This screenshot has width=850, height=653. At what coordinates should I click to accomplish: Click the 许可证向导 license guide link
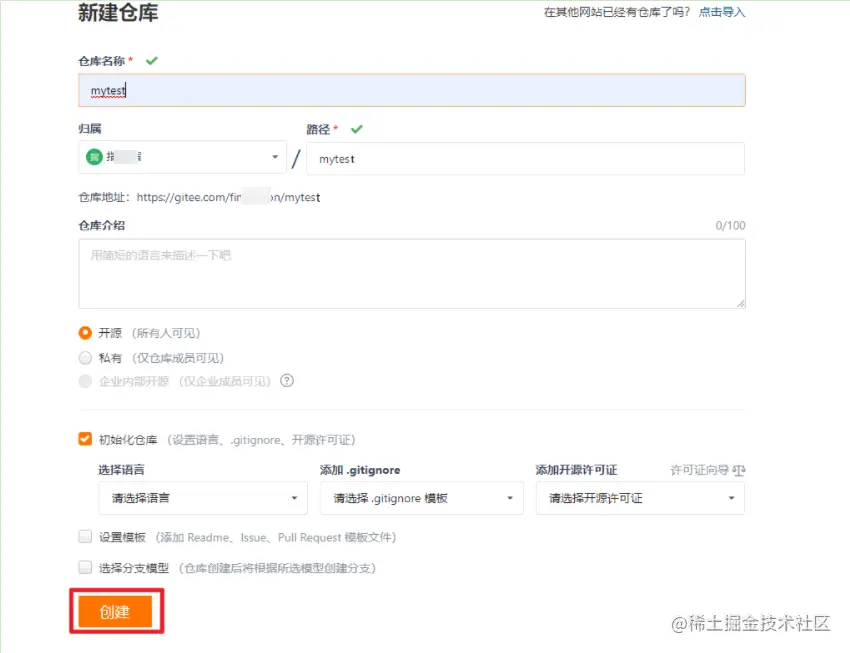[x=699, y=470]
